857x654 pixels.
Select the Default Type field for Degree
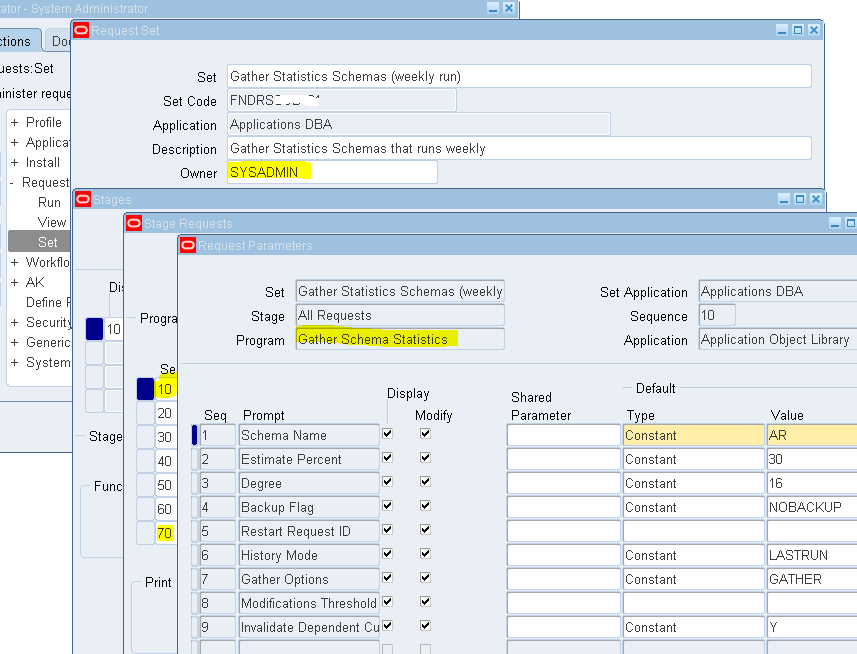pos(693,484)
